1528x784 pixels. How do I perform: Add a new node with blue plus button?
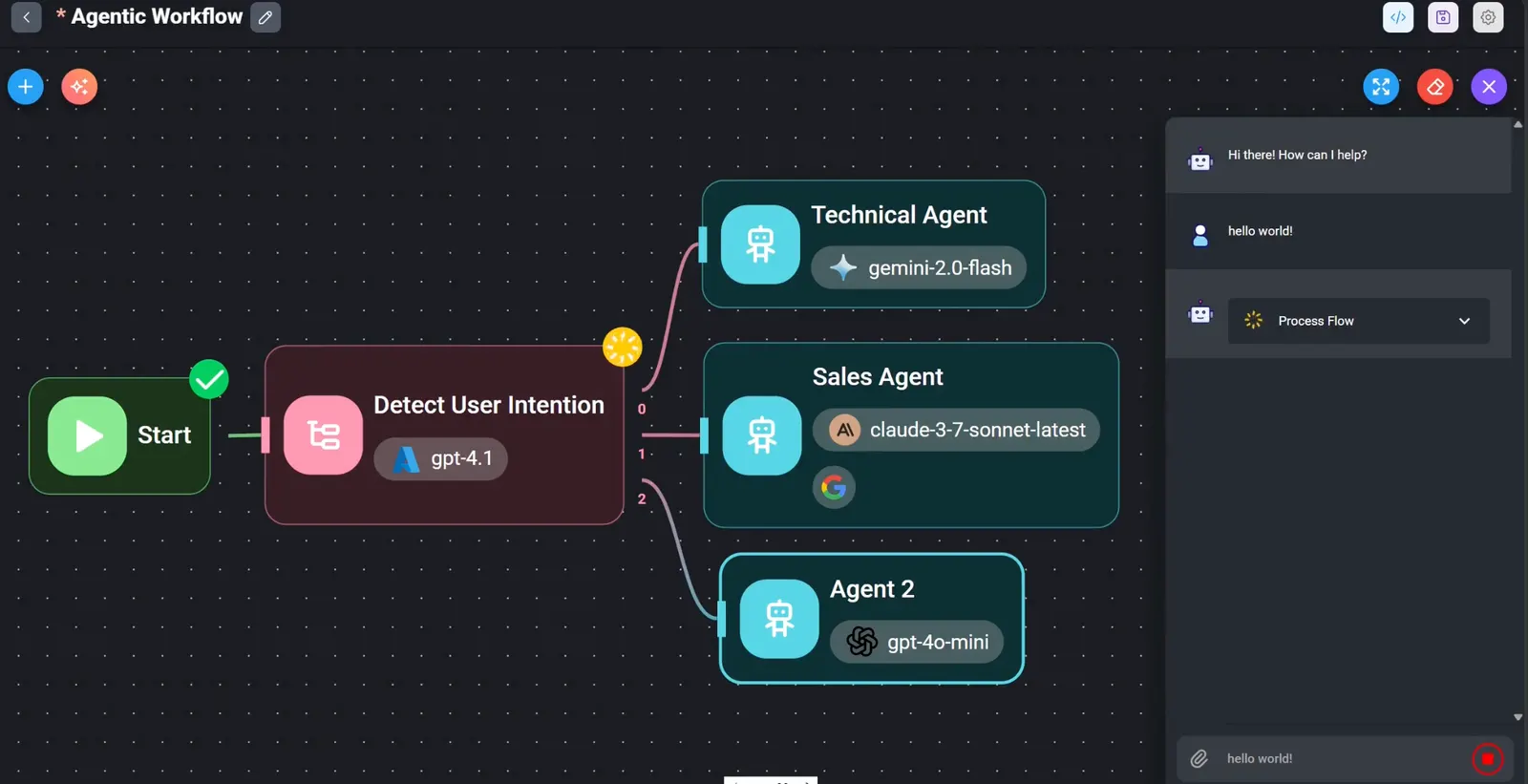26,87
